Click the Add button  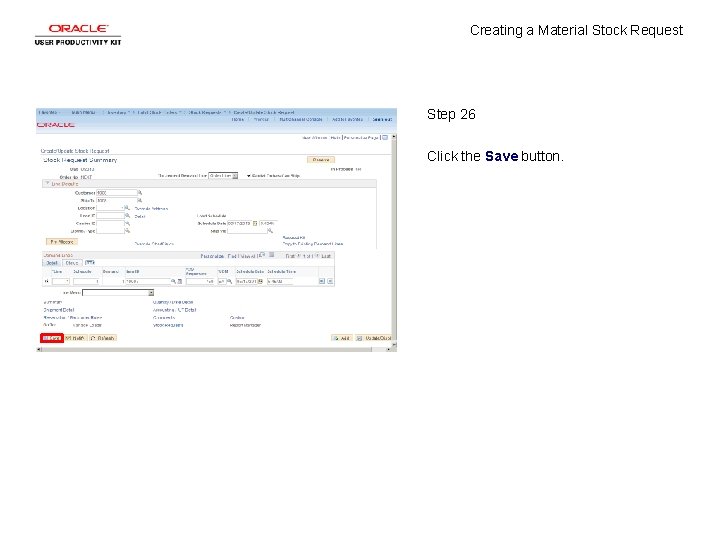pyautogui.click(x=342, y=338)
